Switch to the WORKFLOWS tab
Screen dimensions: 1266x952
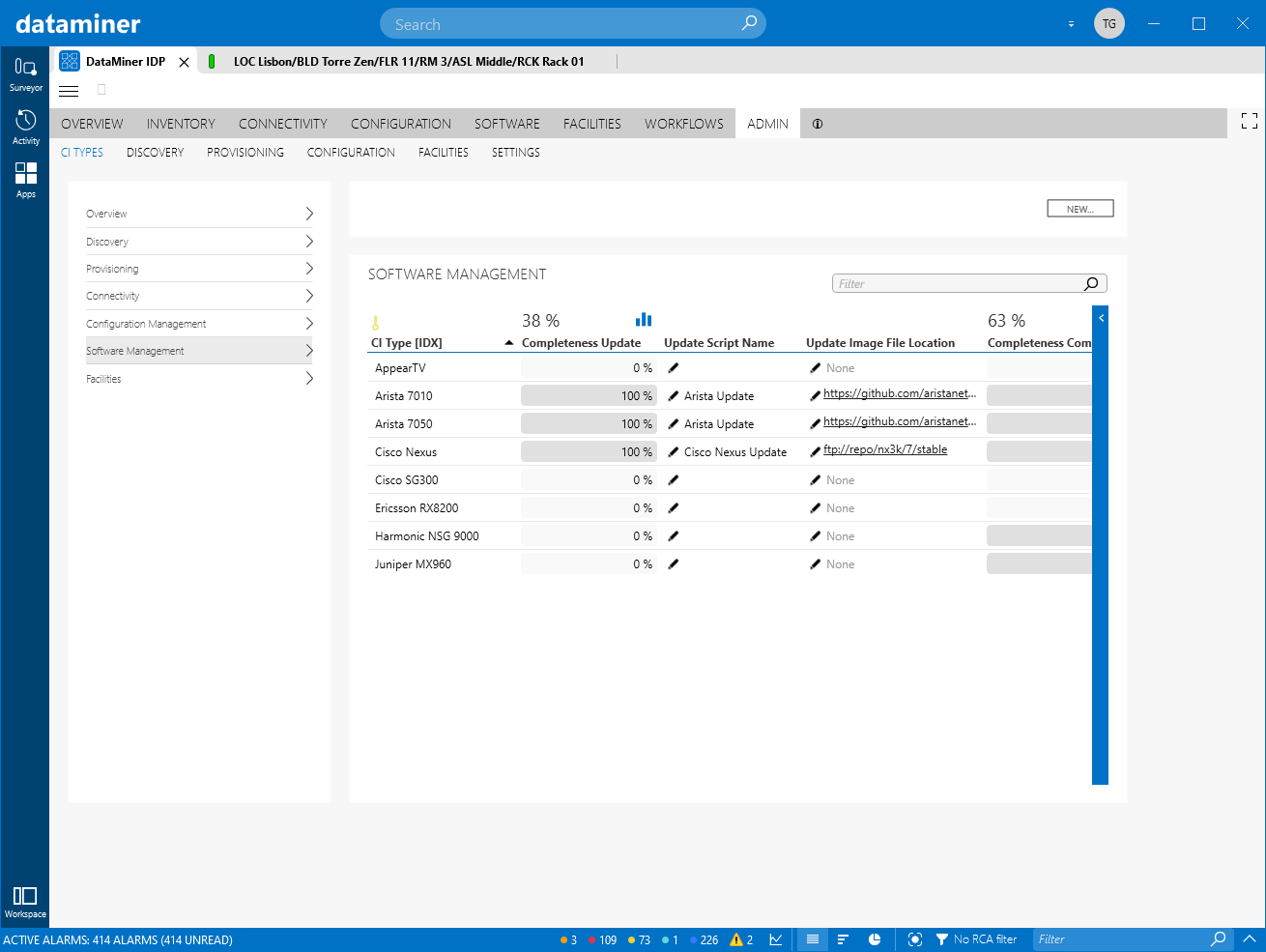(x=684, y=124)
